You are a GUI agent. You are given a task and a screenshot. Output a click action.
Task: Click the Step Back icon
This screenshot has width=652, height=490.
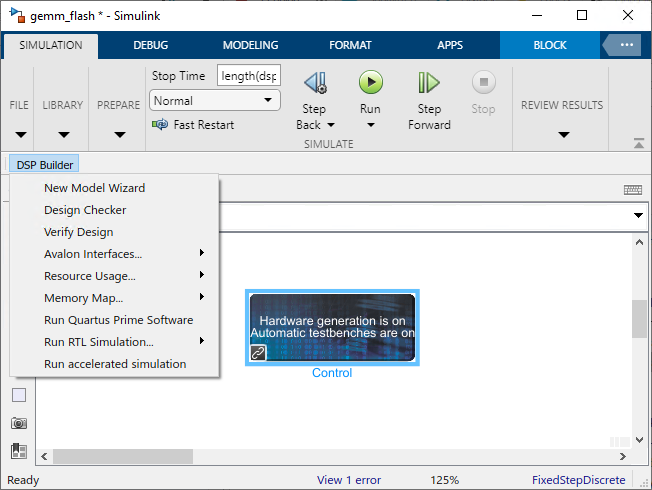315,84
